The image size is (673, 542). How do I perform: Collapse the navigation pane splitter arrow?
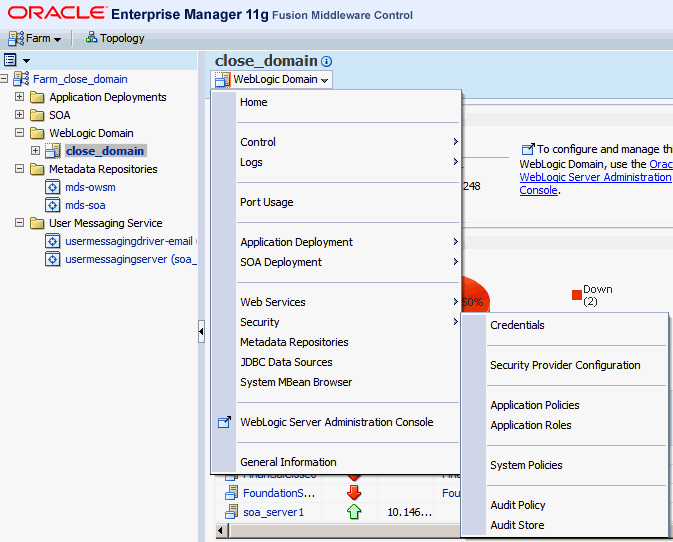click(201, 331)
